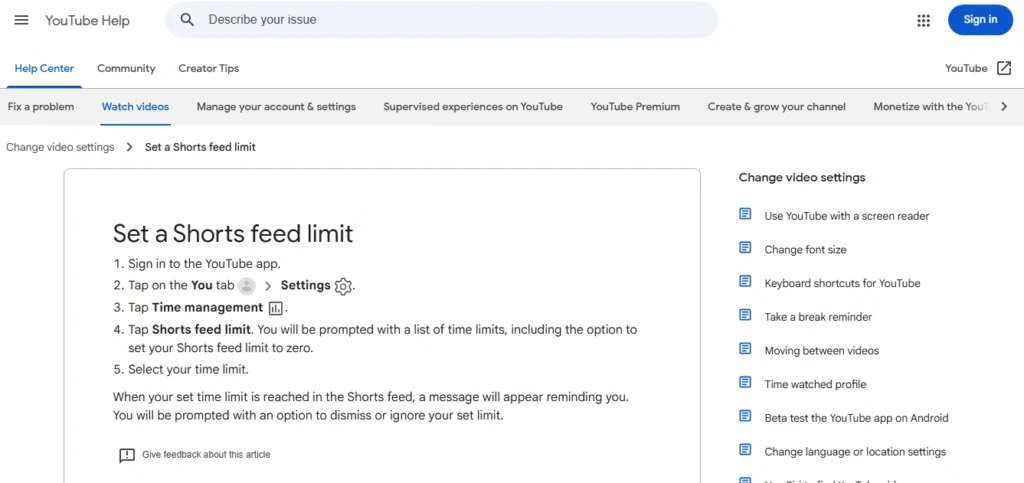Open the Change font size article
The height and width of the screenshot is (483, 1024).
[805, 249]
